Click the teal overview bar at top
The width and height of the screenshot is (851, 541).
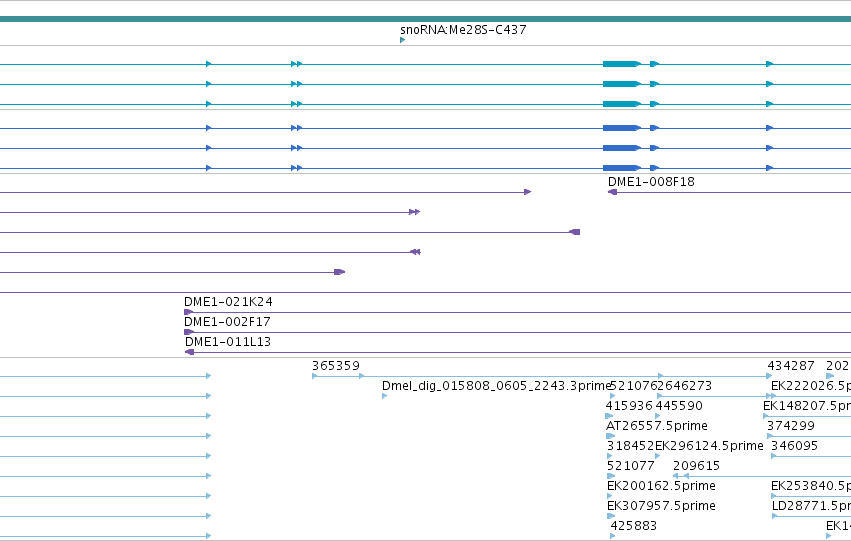point(426,19)
